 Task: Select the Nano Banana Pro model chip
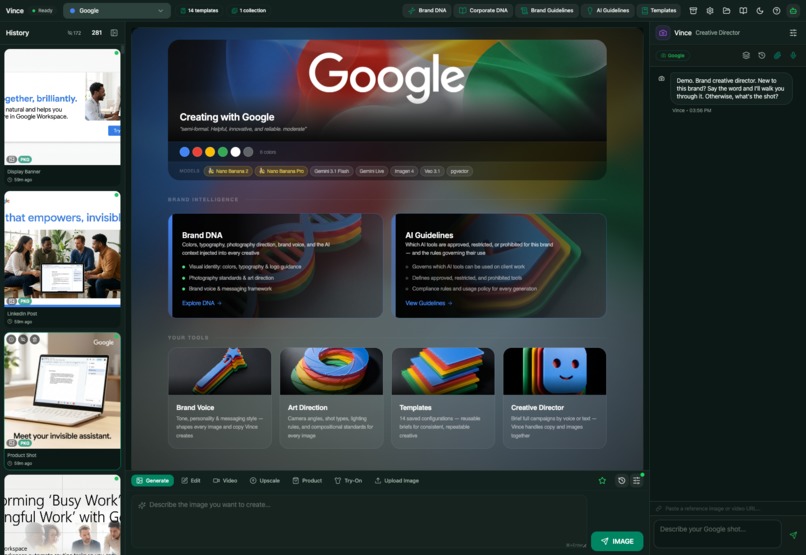(x=281, y=171)
